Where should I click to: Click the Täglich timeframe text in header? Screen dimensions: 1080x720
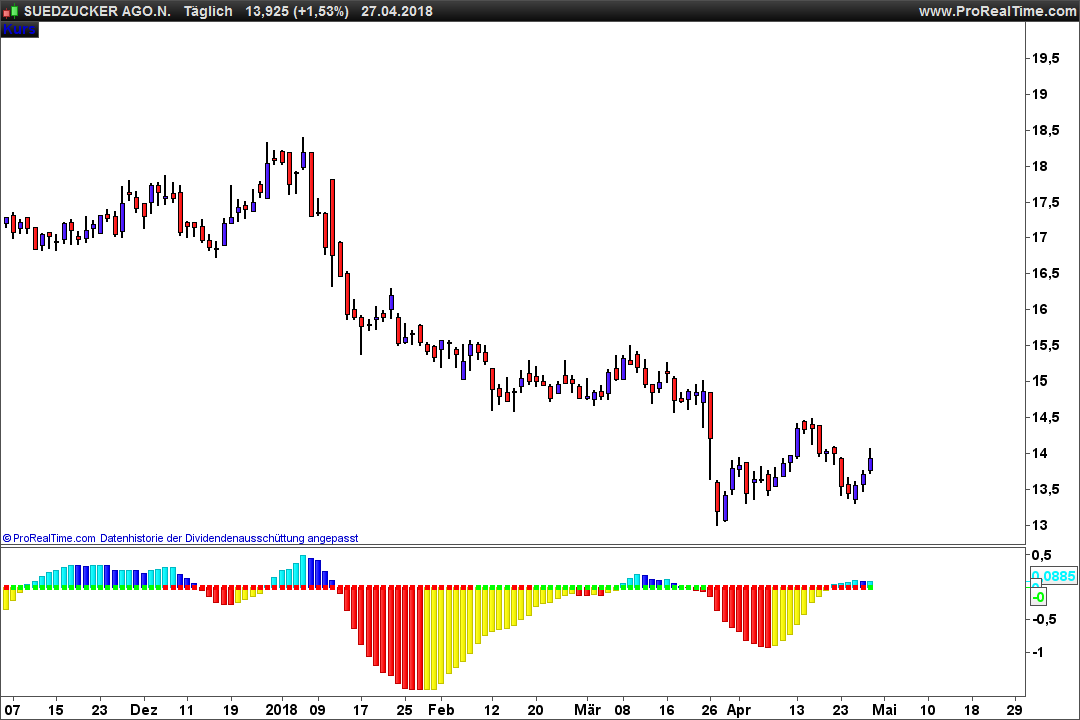[x=208, y=11]
